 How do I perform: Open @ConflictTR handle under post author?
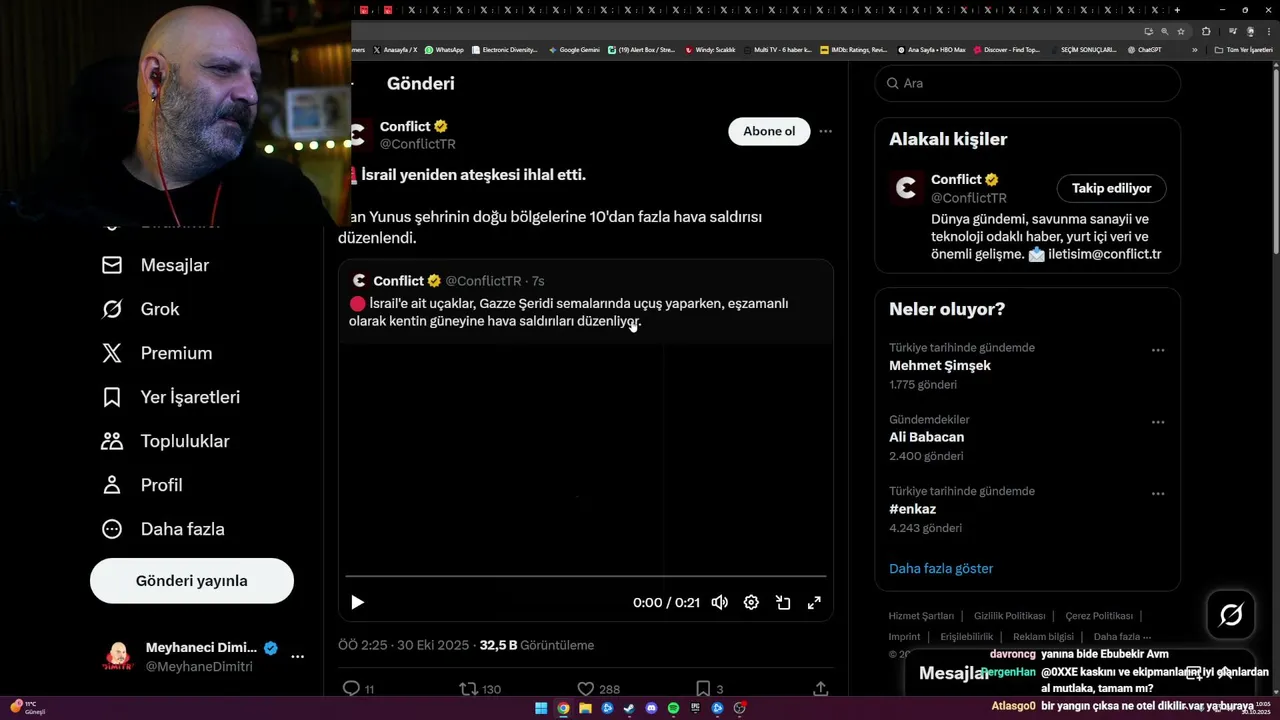418,144
